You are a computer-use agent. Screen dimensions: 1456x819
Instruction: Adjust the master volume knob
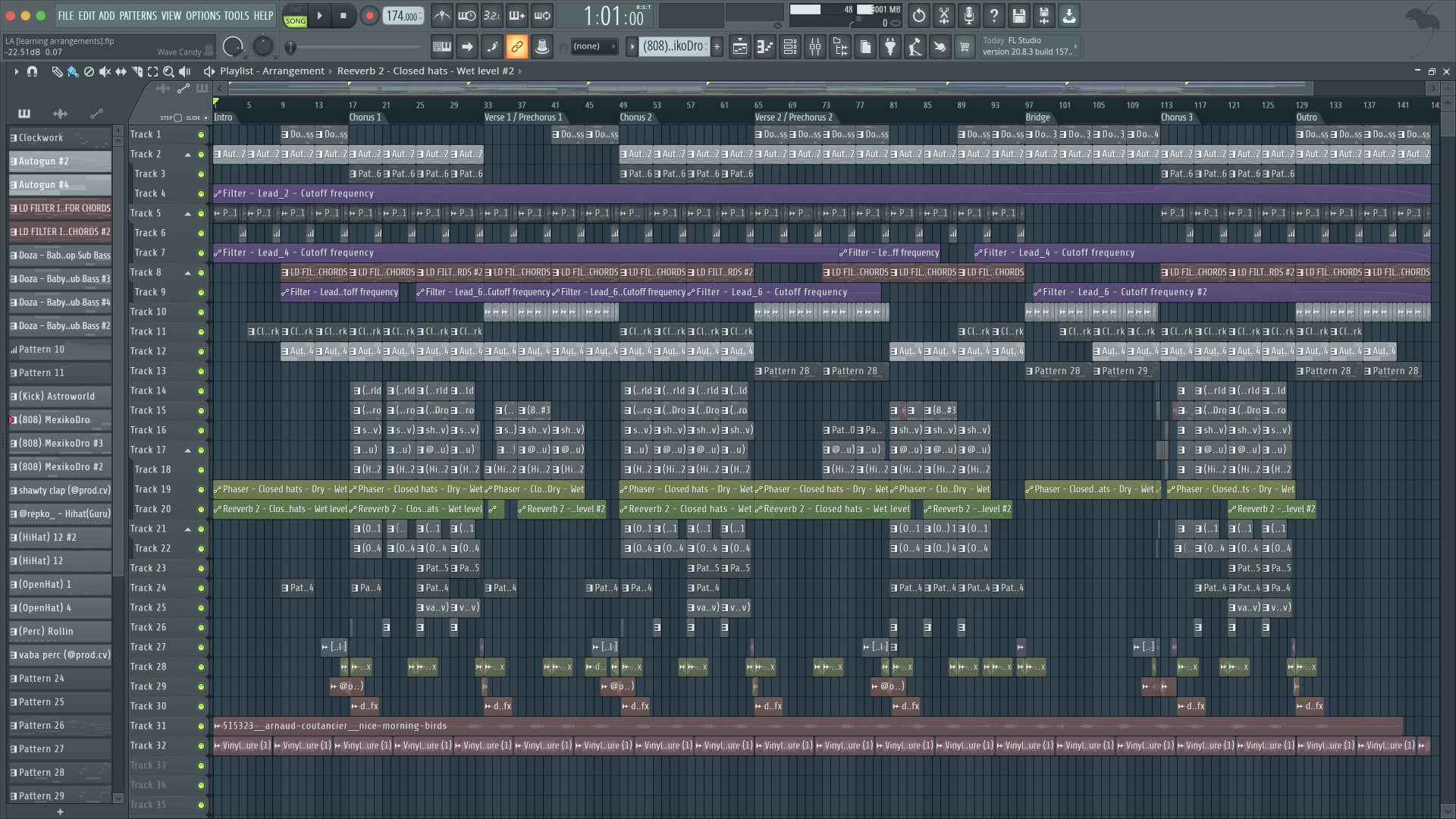pyautogui.click(x=234, y=47)
